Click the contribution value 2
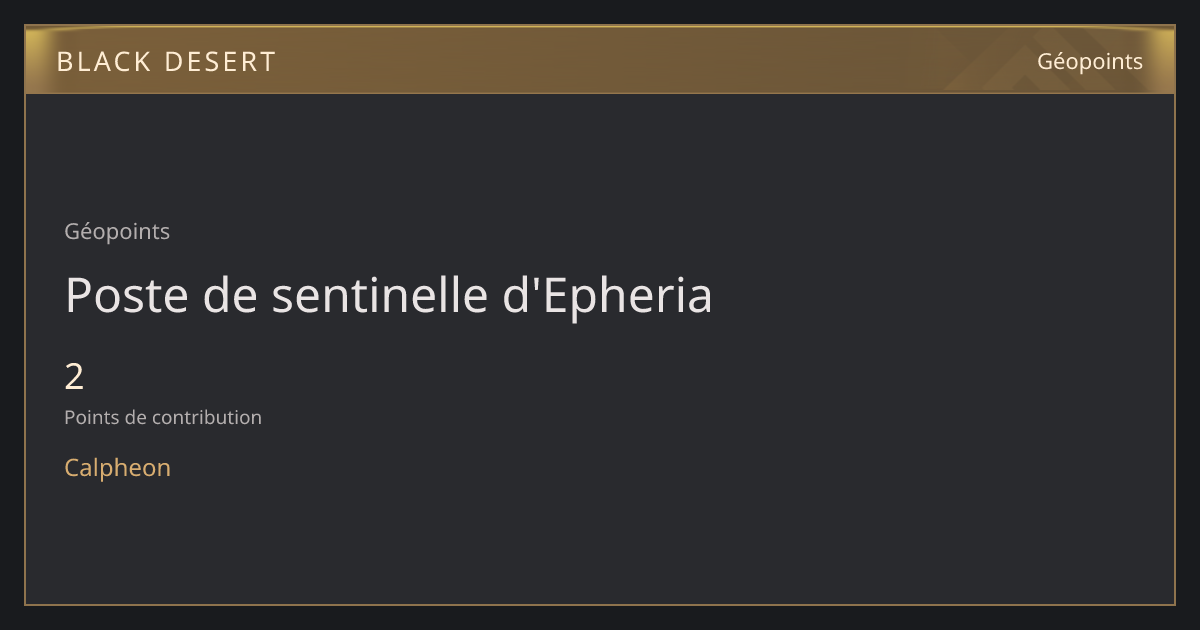 tap(74, 377)
